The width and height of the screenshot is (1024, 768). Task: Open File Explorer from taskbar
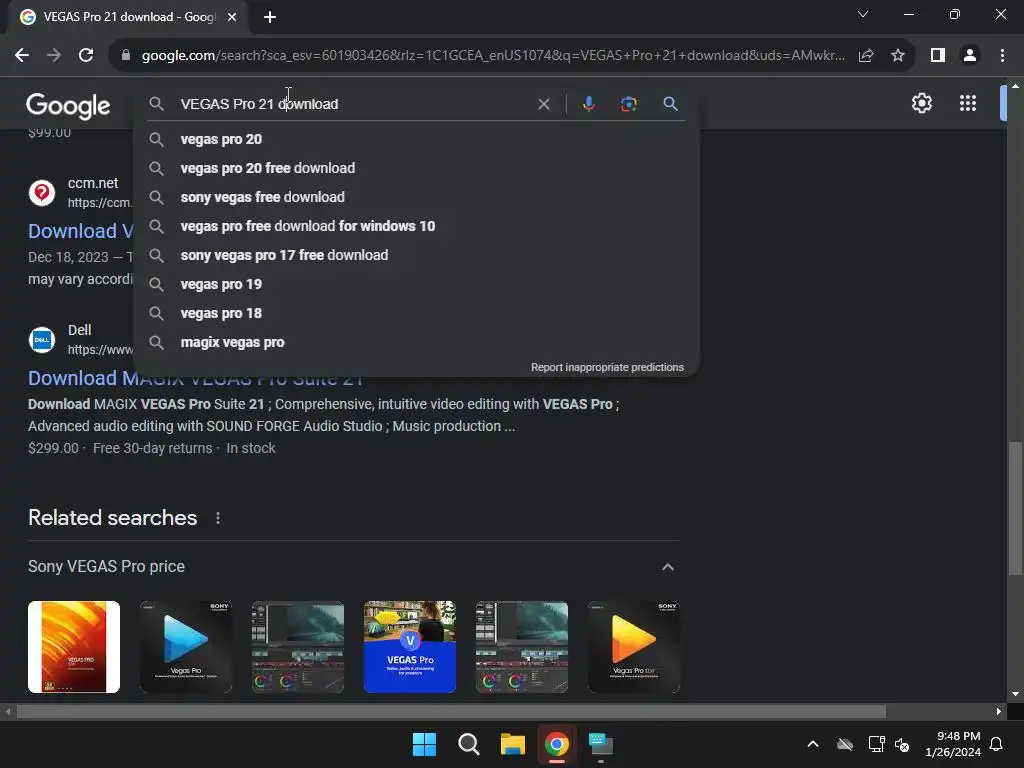point(513,744)
